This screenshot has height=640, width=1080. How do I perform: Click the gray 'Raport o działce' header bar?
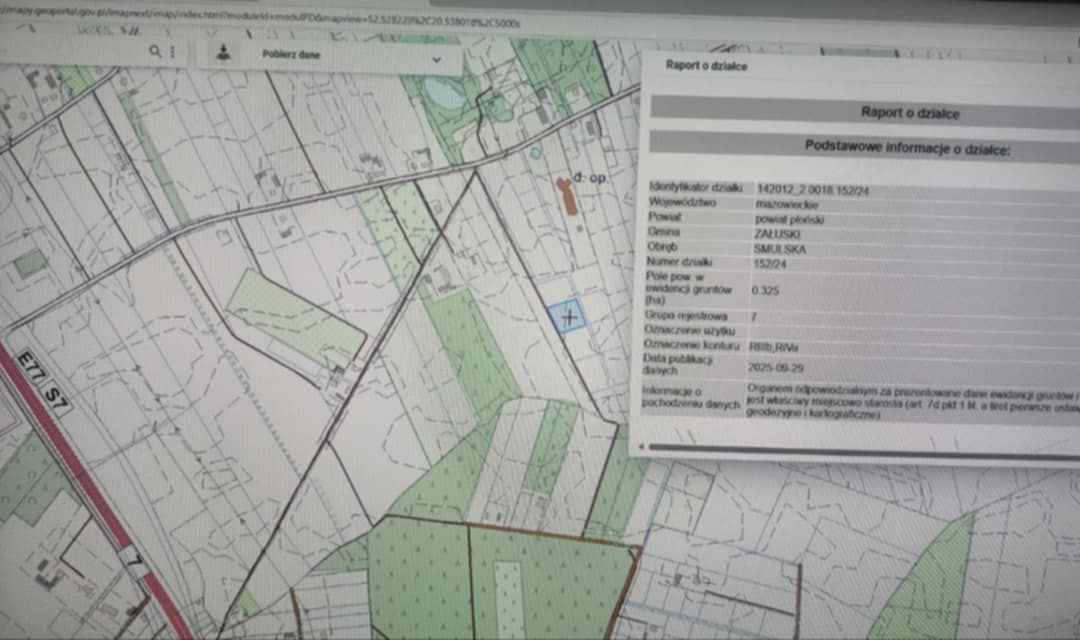click(x=865, y=112)
